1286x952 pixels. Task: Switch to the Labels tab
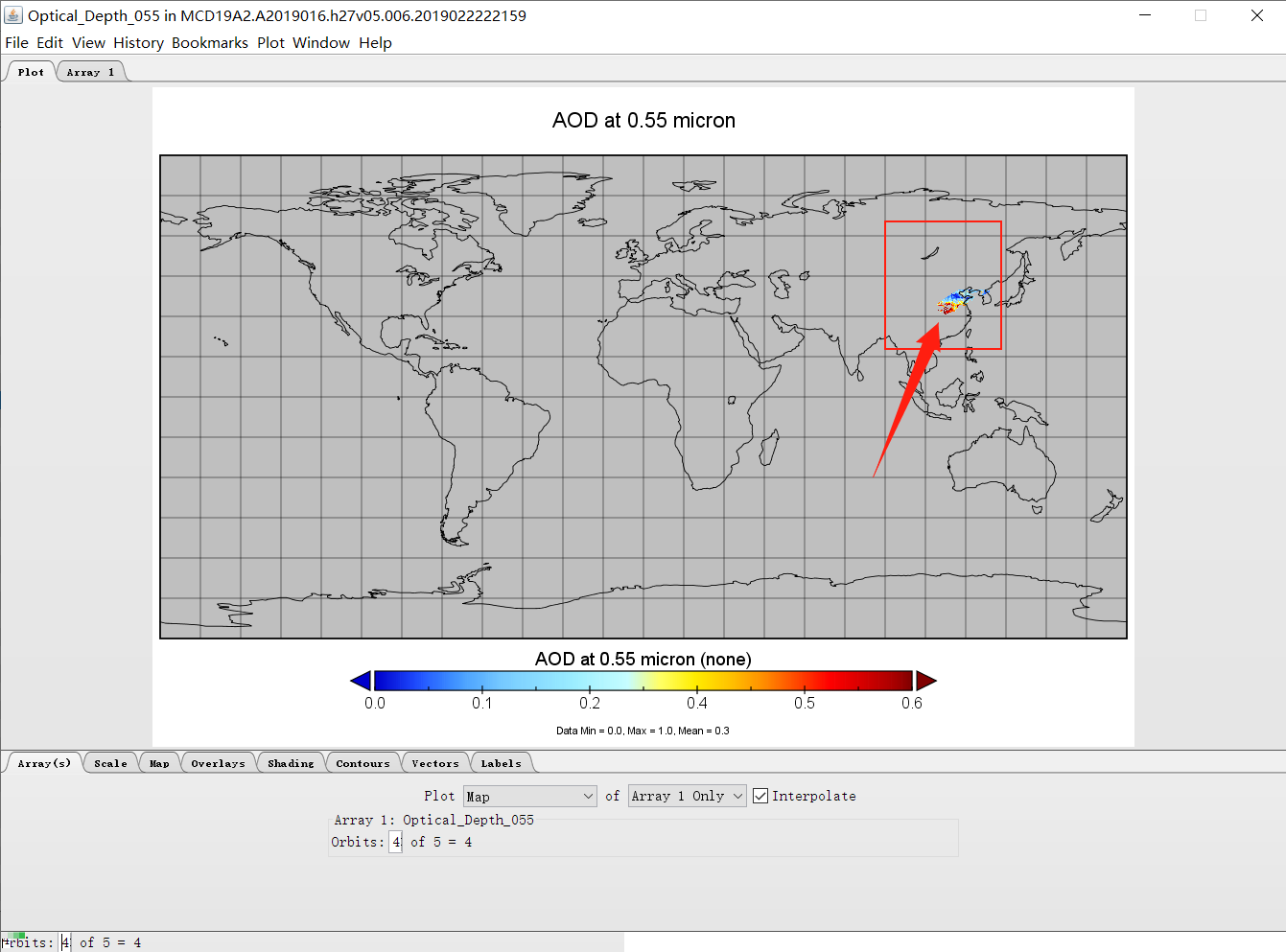502,762
